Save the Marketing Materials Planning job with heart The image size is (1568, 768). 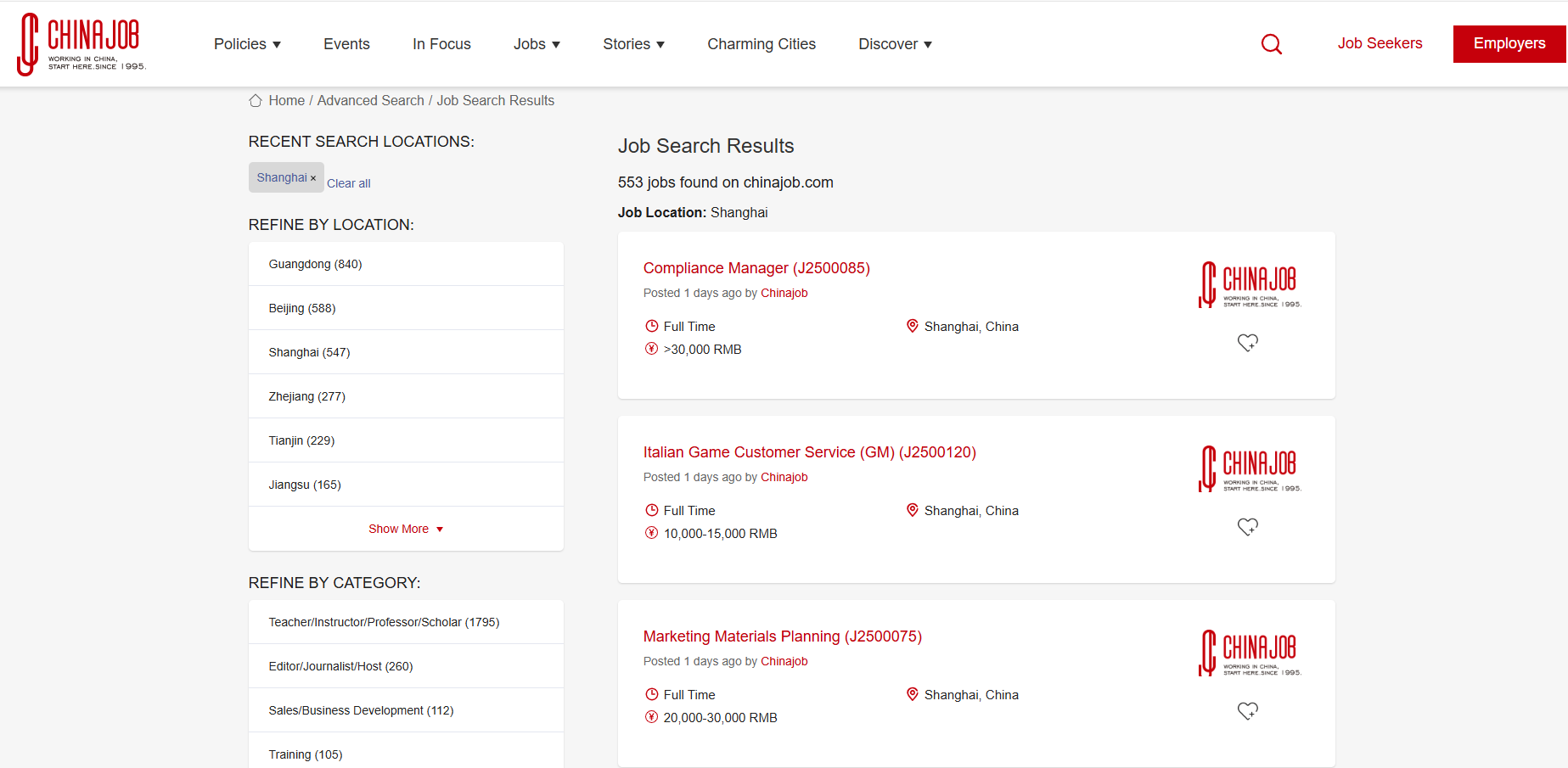pyautogui.click(x=1247, y=711)
